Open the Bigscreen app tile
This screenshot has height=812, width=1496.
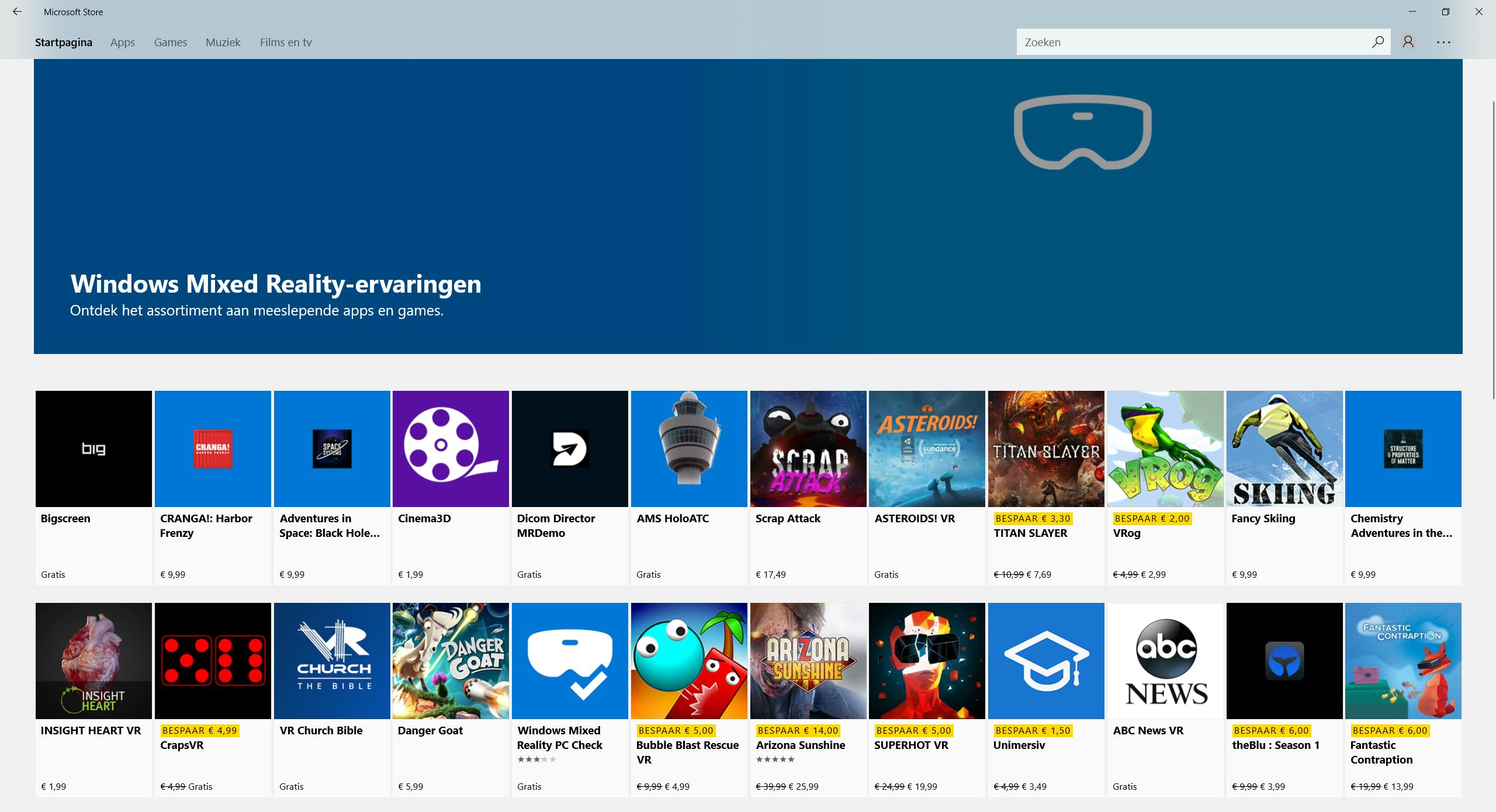[93, 449]
